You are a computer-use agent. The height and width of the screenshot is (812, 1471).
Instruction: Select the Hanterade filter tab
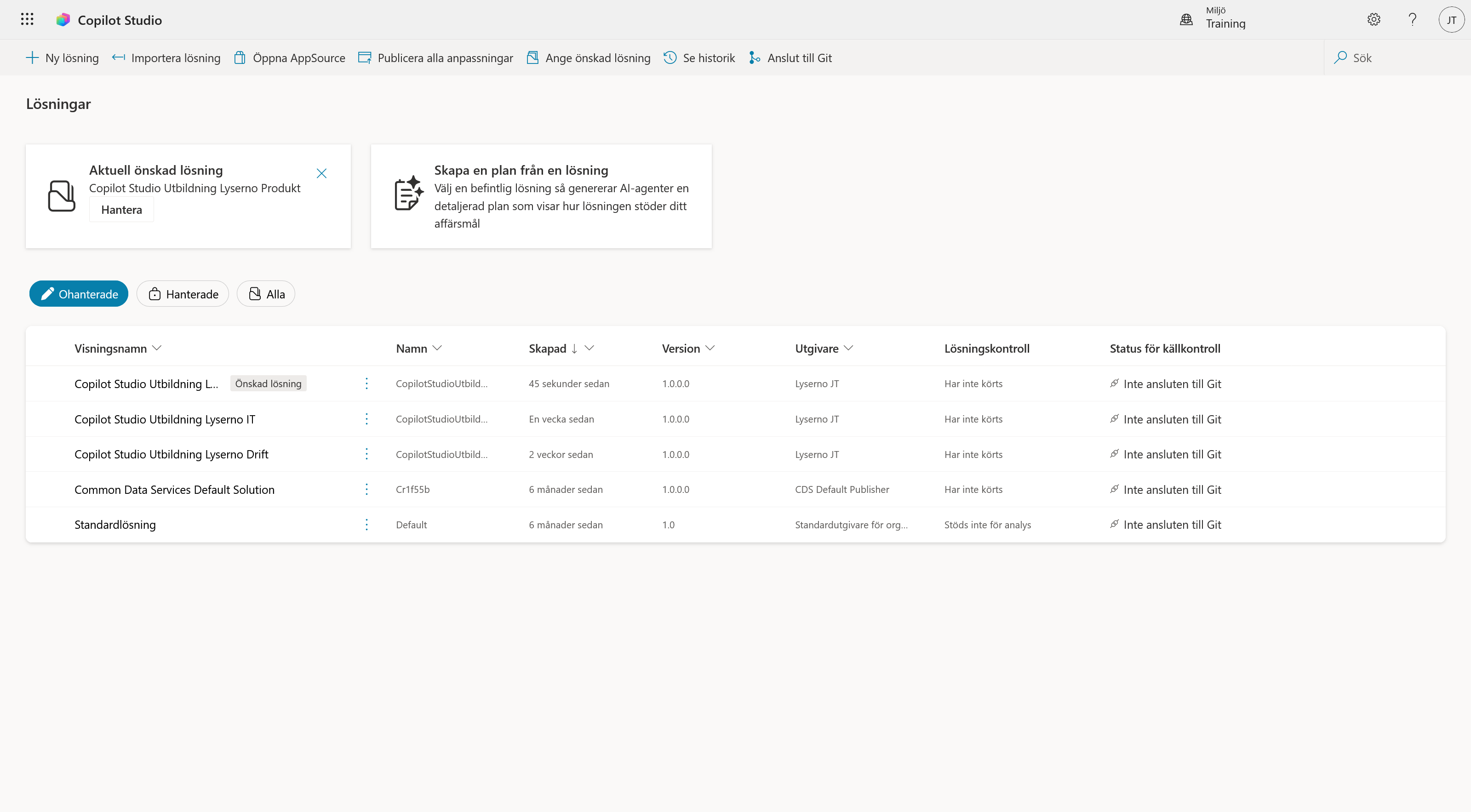tap(183, 293)
